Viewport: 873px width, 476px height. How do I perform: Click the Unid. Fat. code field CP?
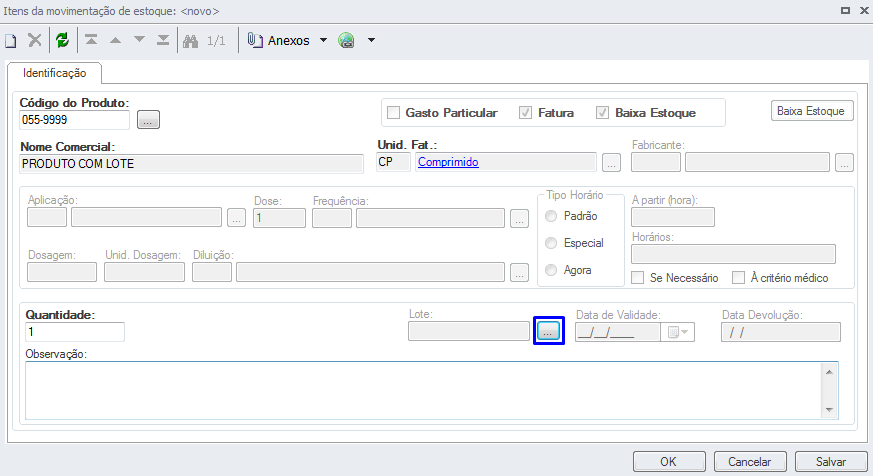pos(393,162)
